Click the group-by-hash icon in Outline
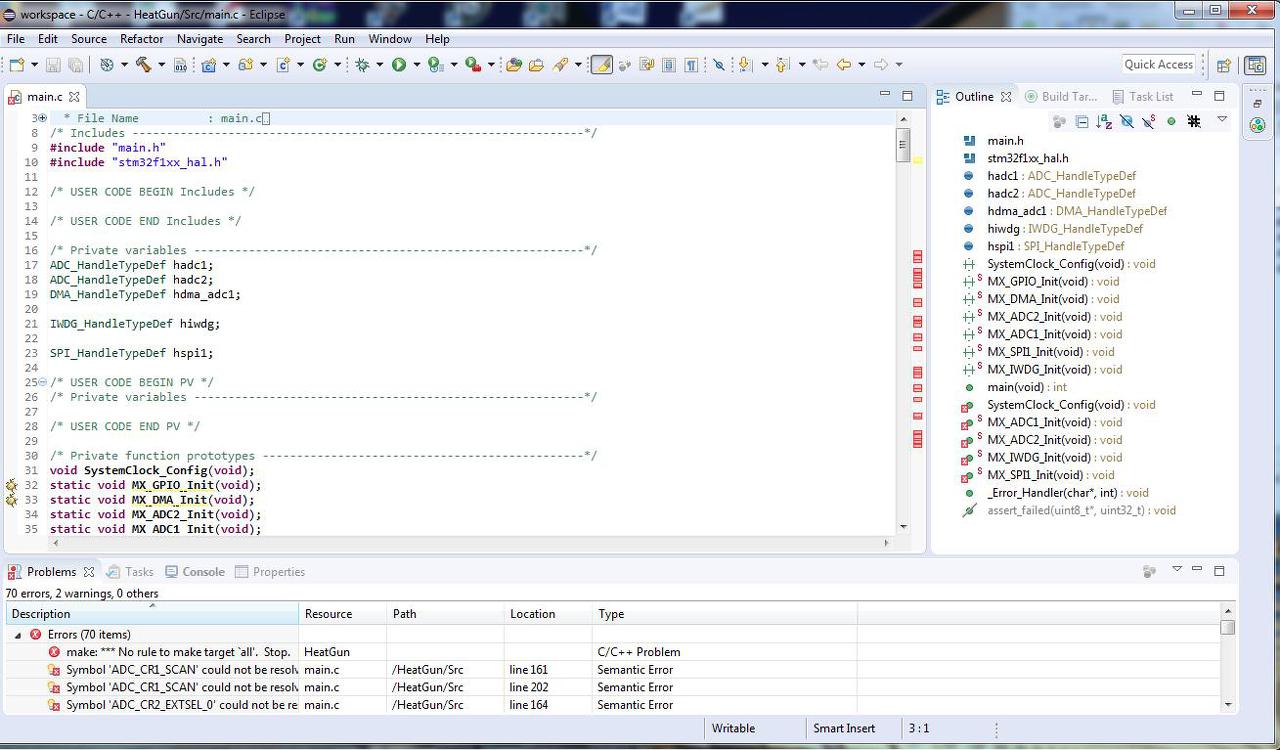Image resolution: width=1280 pixels, height=750 pixels. [x=1194, y=121]
